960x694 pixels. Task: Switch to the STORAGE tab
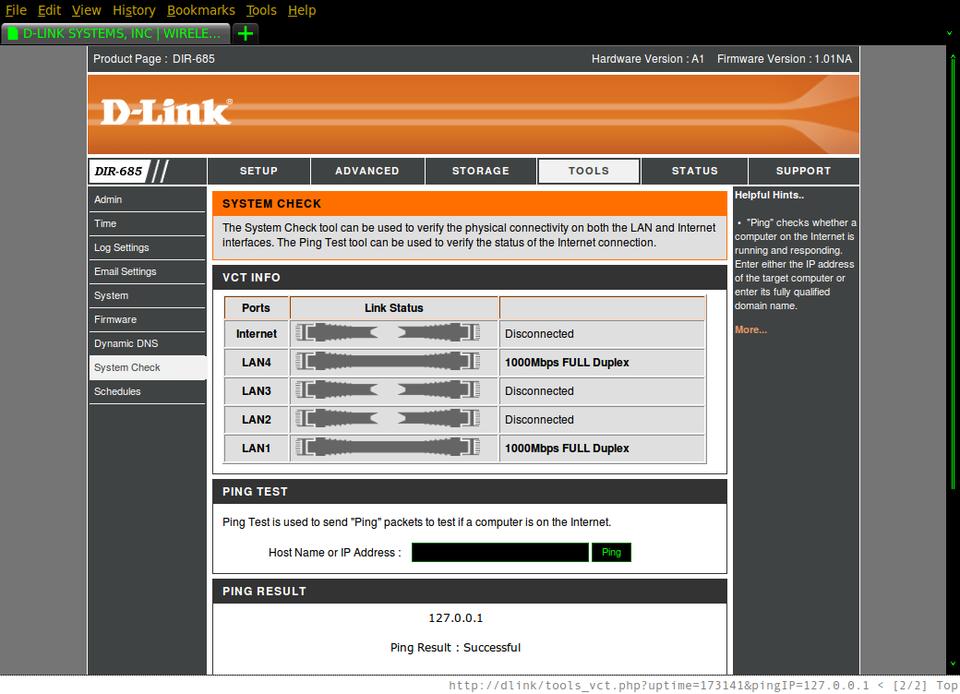481,171
